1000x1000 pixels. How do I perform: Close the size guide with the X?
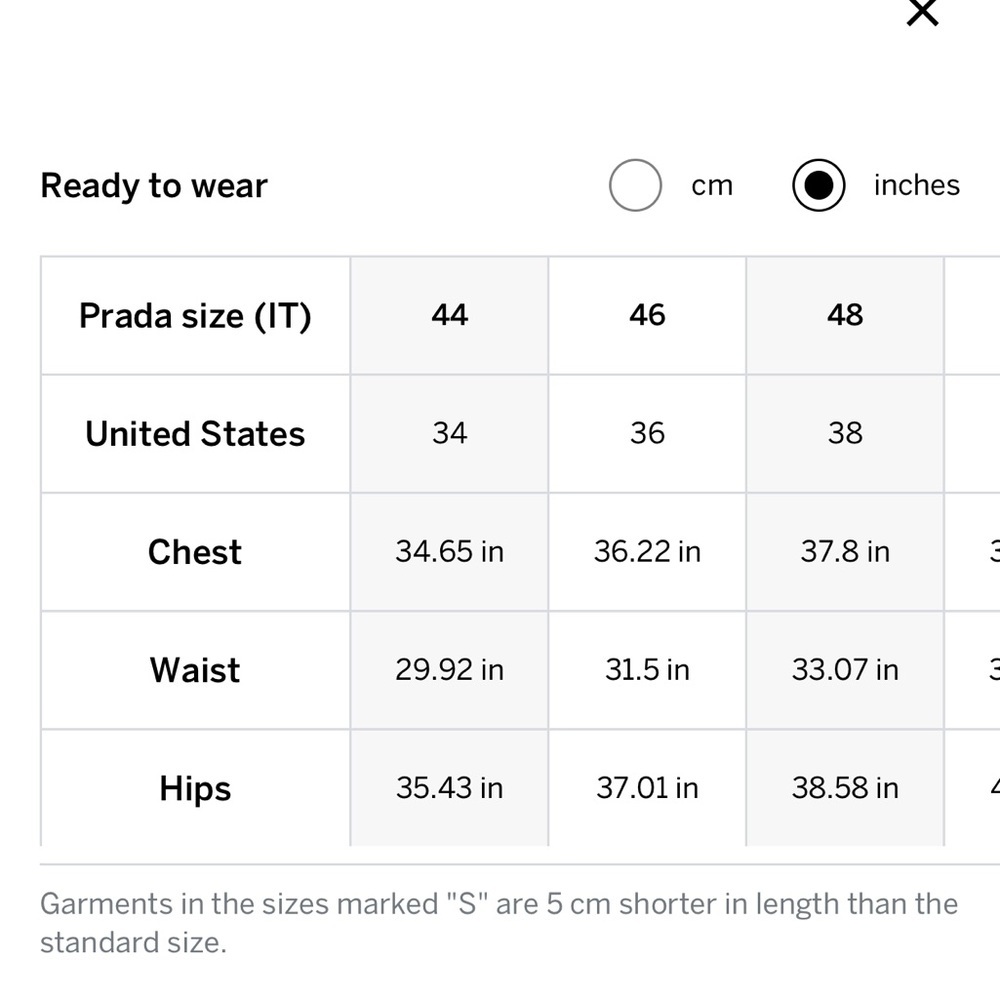(x=921, y=12)
